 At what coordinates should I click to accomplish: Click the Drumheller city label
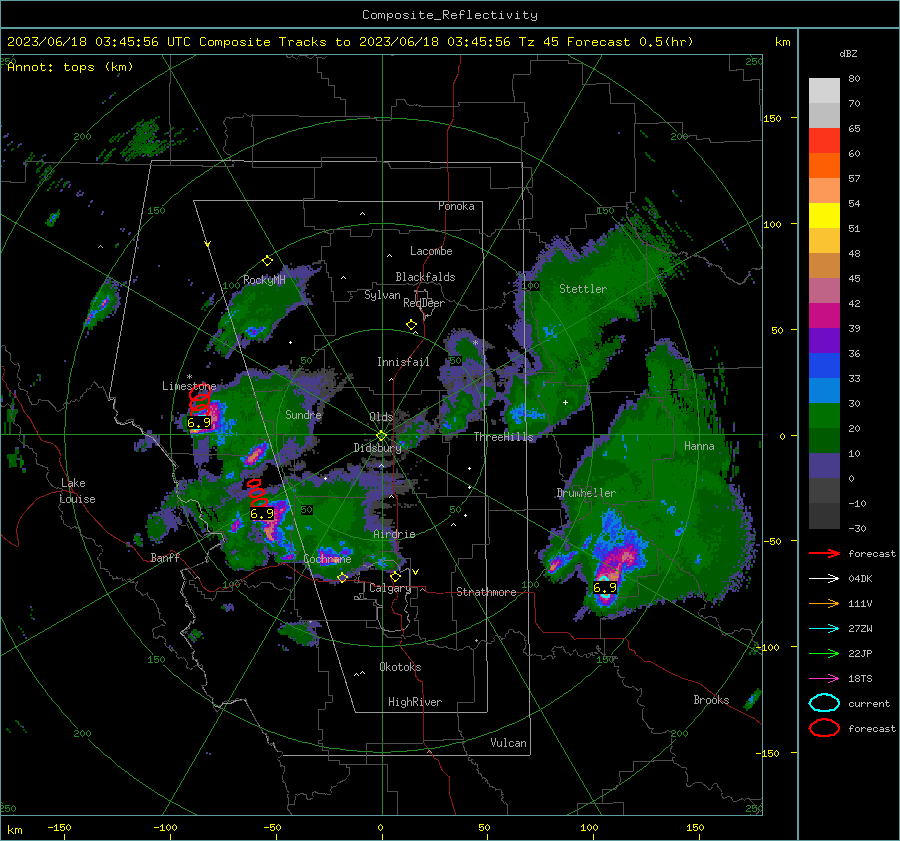(x=586, y=493)
